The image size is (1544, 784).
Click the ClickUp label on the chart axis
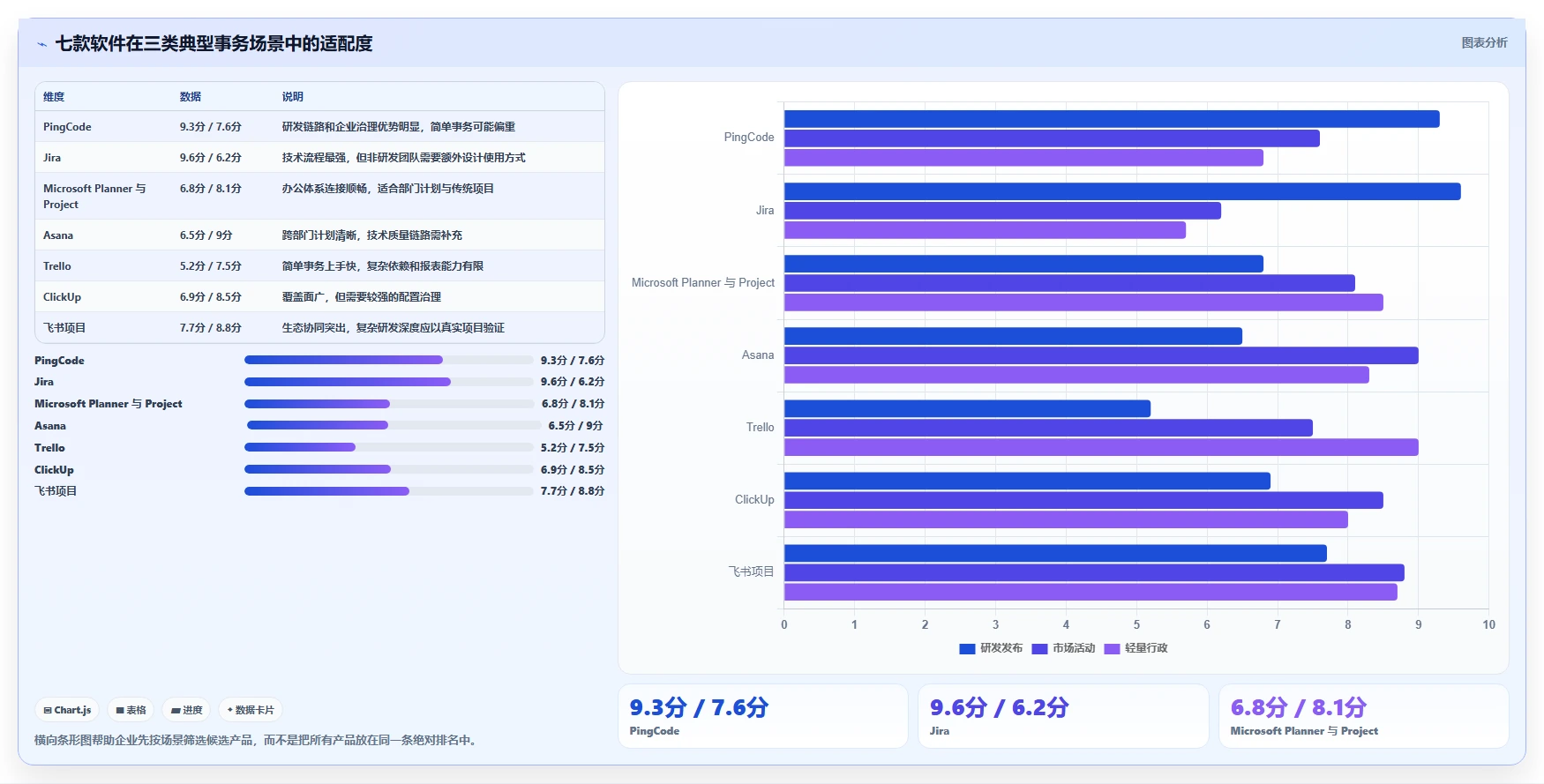(754, 500)
